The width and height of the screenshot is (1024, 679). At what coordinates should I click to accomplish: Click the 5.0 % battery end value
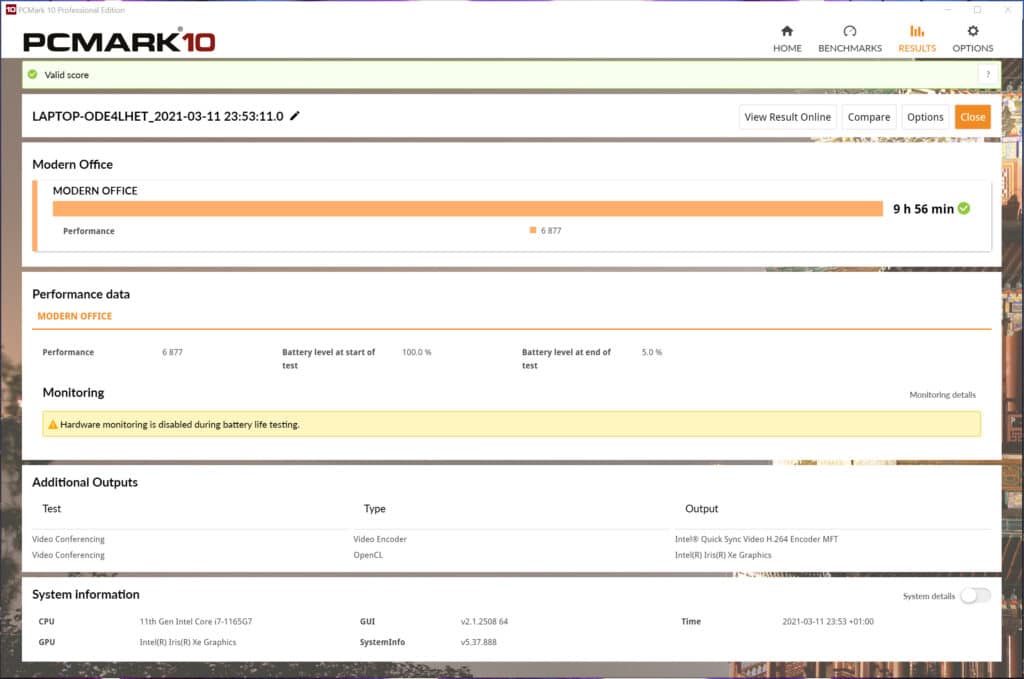(x=652, y=352)
